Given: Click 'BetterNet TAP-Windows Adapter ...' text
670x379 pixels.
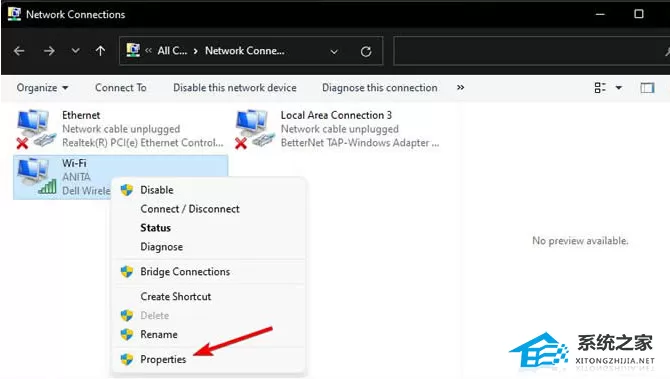Looking at the screenshot, I should [359, 143].
